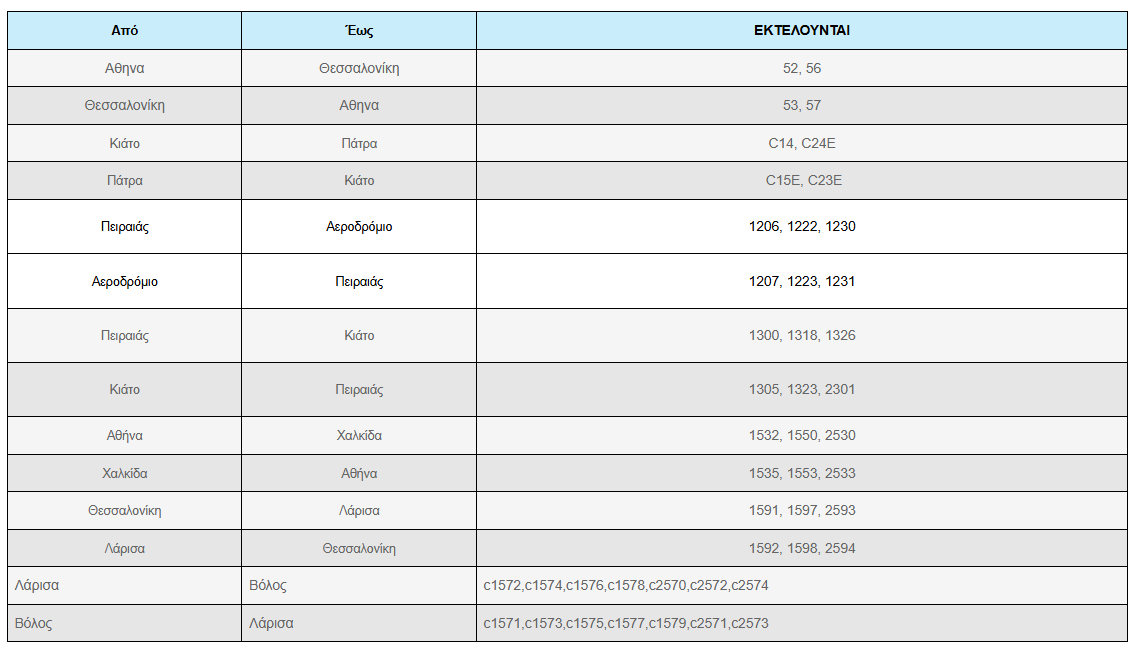This screenshot has height=652, width=1141.
Task: Click the '1591, 1597, 2593' cell
Action: [x=802, y=511]
